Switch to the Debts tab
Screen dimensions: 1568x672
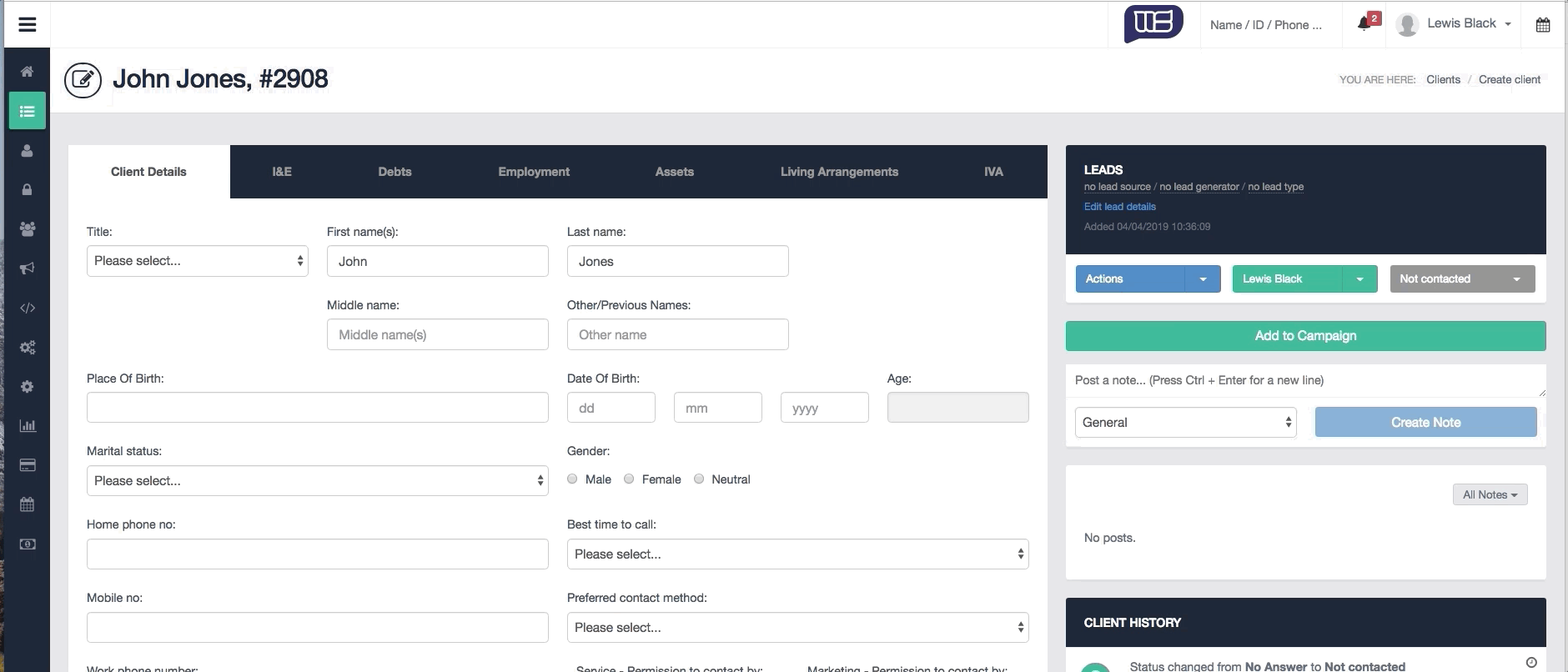pyautogui.click(x=395, y=172)
